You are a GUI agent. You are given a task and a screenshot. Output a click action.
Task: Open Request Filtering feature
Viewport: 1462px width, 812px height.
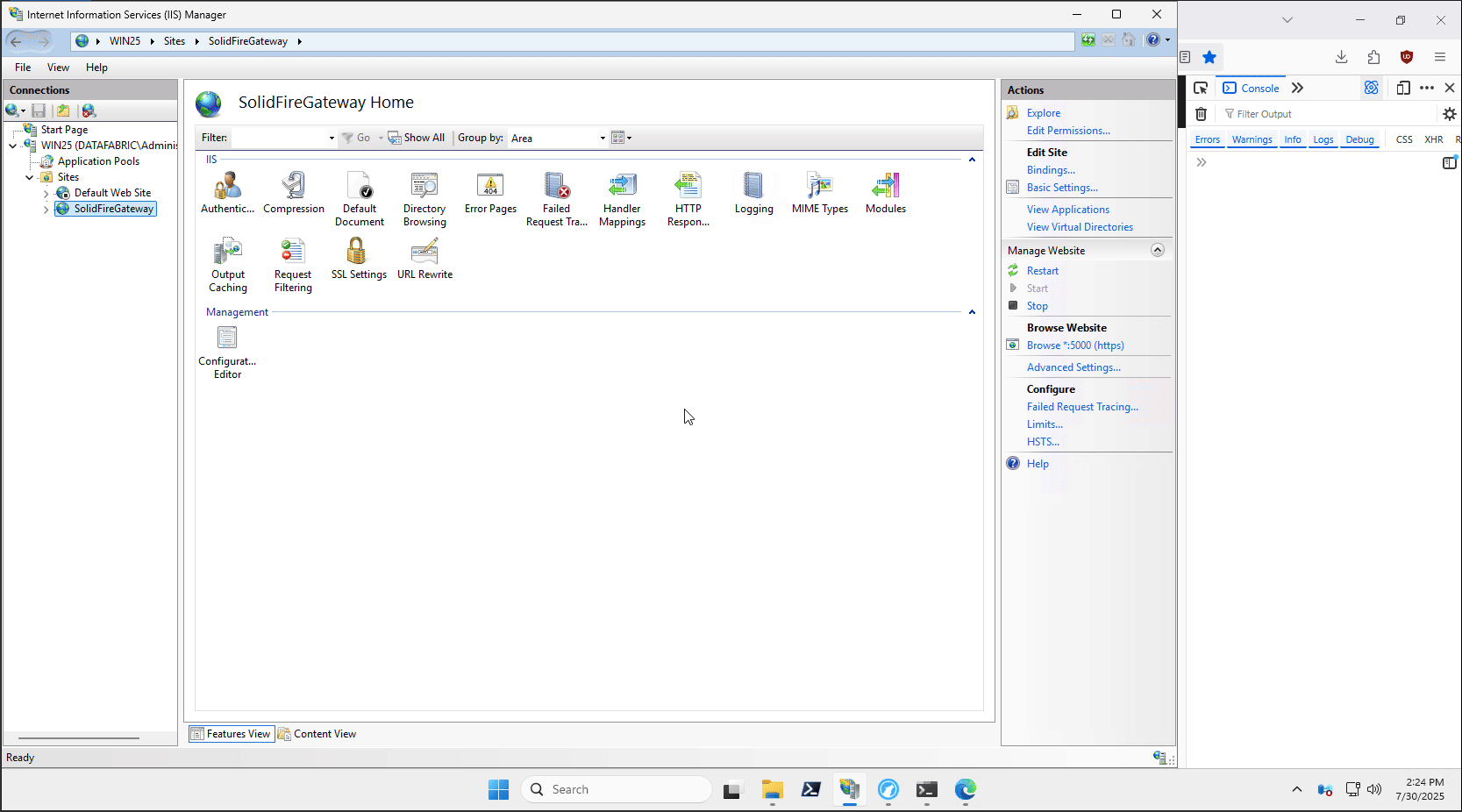click(293, 265)
